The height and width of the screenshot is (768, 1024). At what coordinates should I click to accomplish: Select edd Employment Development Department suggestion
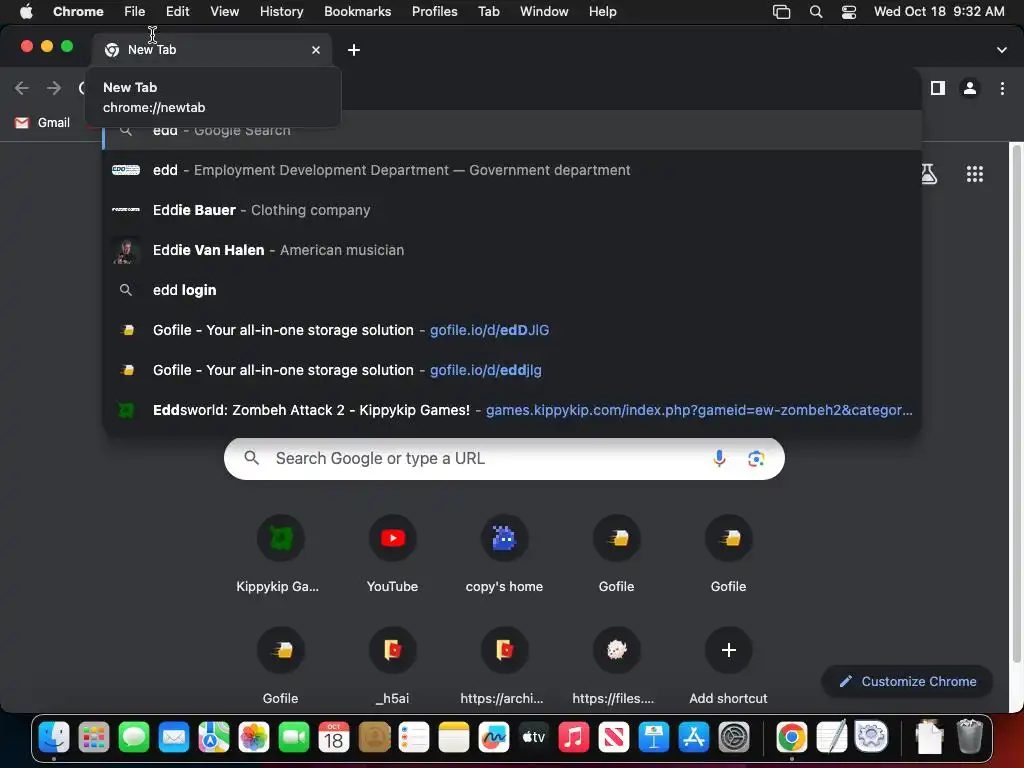click(512, 170)
